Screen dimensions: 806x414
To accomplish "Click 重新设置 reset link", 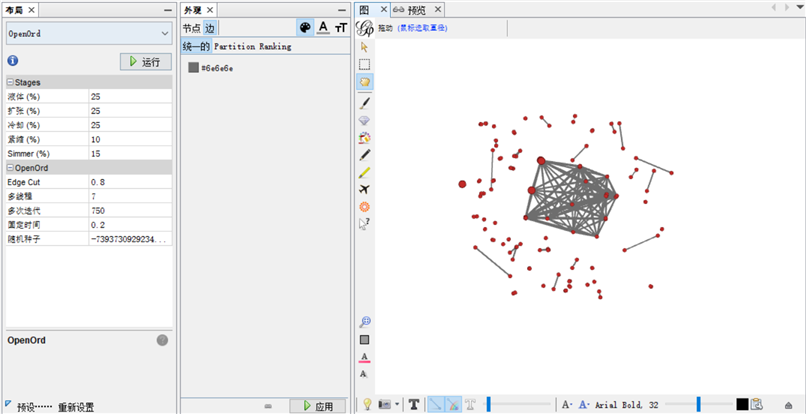I will [76, 407].
